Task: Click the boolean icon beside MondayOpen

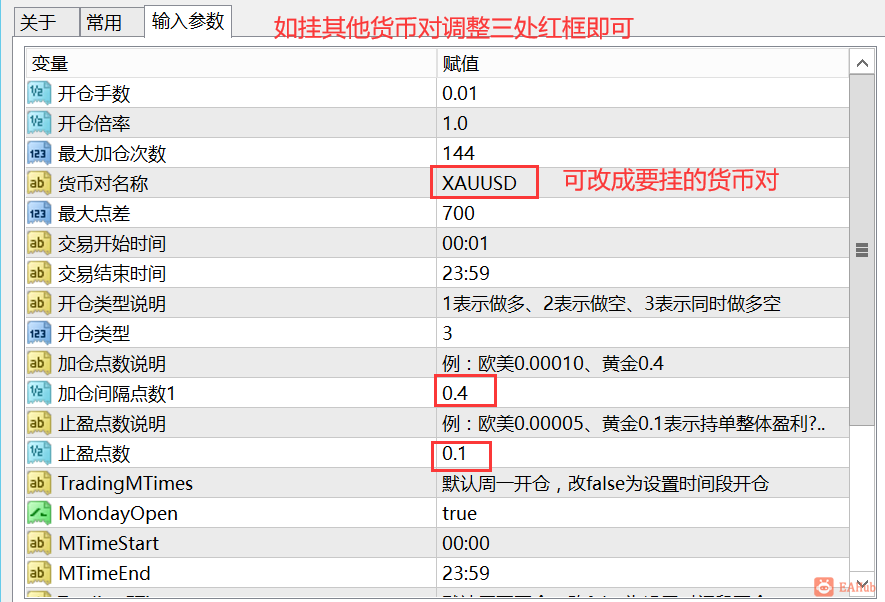Action: tap(39, 513)
